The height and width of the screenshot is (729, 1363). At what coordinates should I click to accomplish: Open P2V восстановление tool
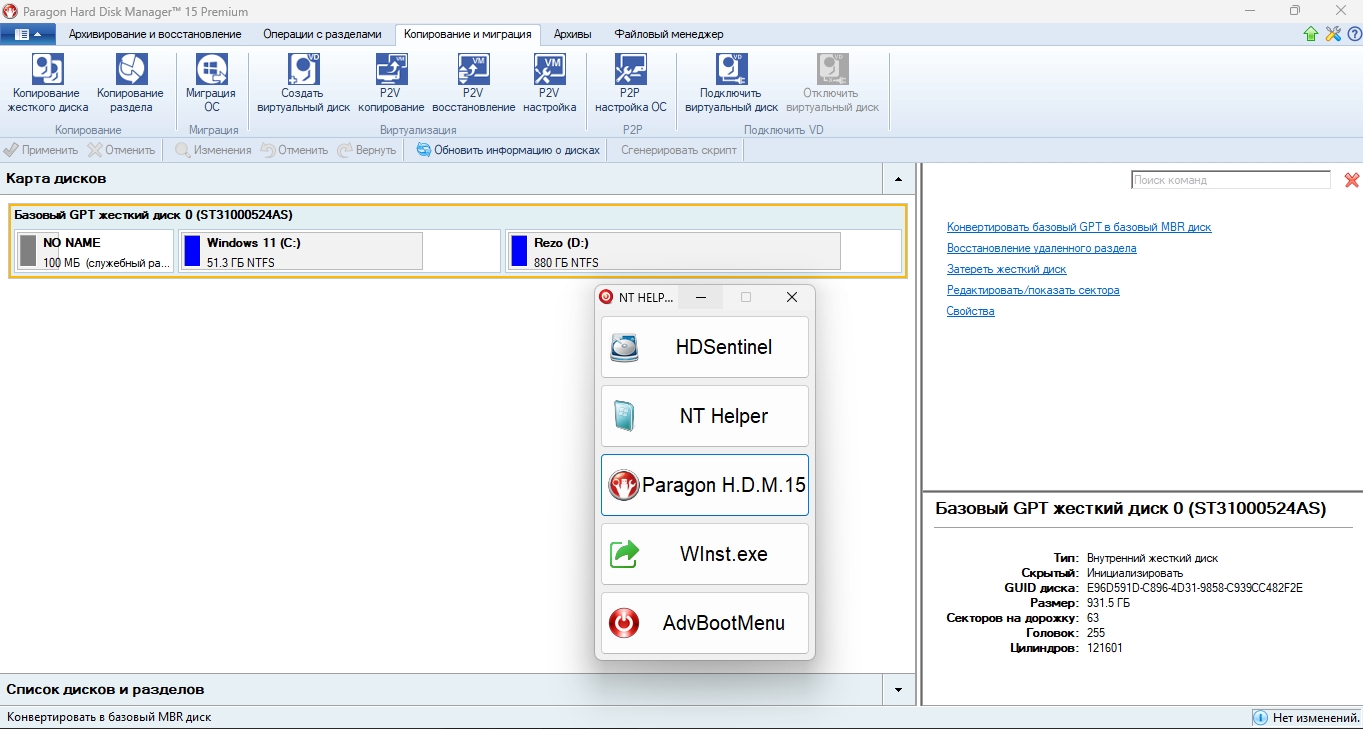(473, 83)
